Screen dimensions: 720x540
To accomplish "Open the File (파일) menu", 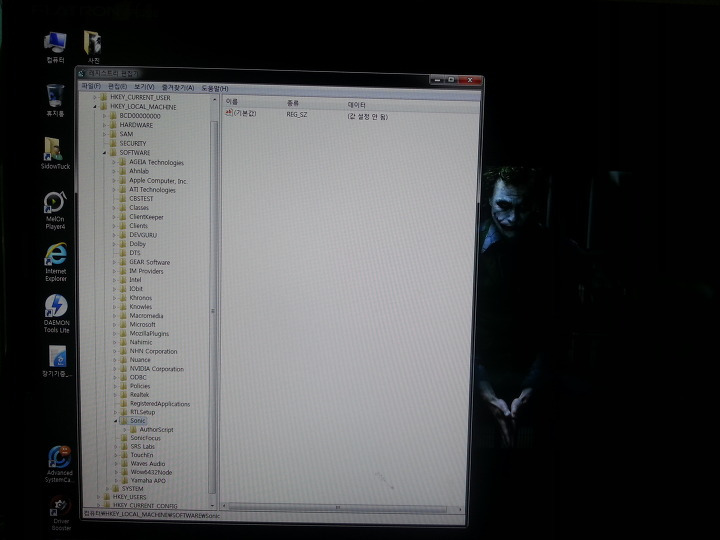I will tap(91, 86).
